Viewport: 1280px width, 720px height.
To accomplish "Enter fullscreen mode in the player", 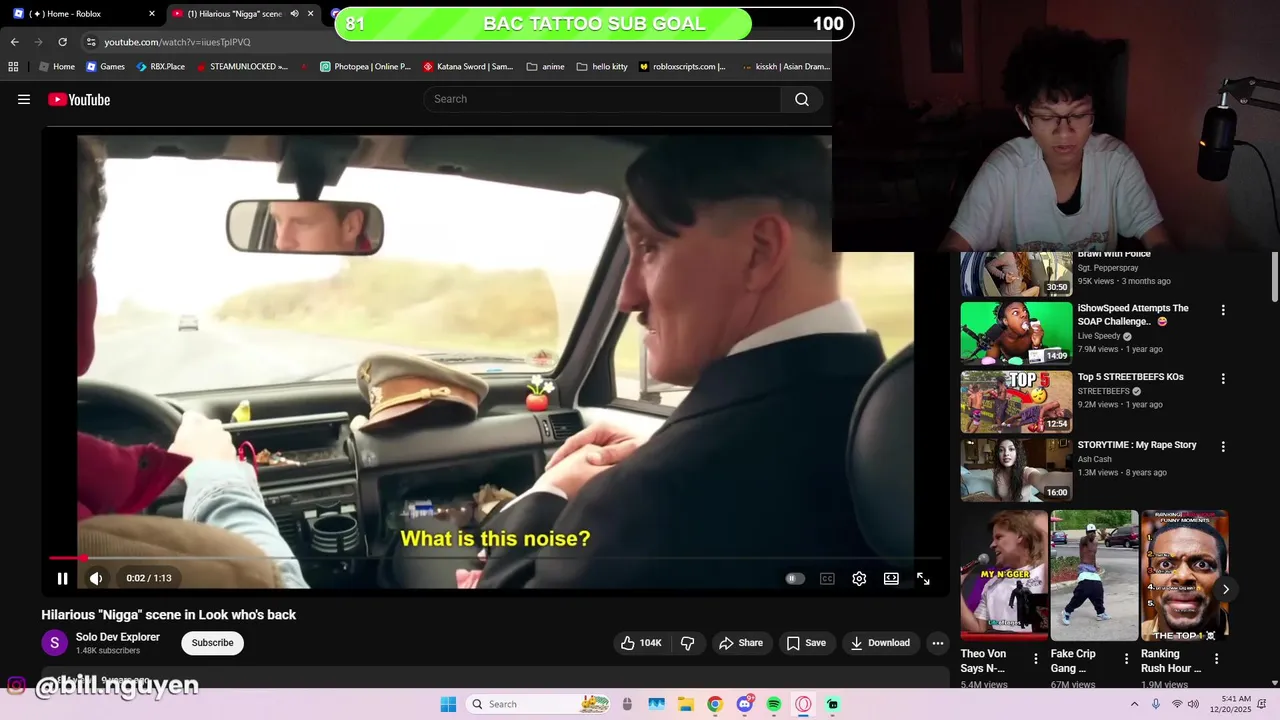I will click(x=923, y=578).
